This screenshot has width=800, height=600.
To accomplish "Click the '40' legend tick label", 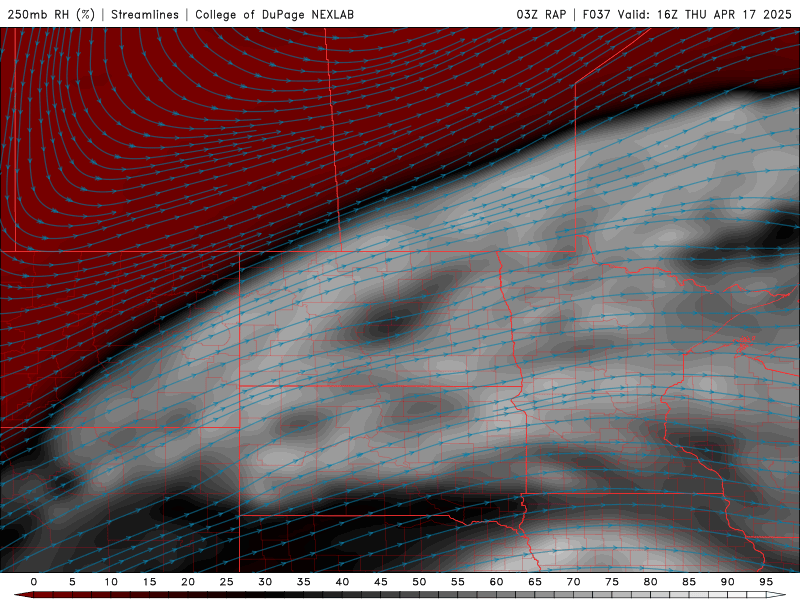I will pos(342,582).
